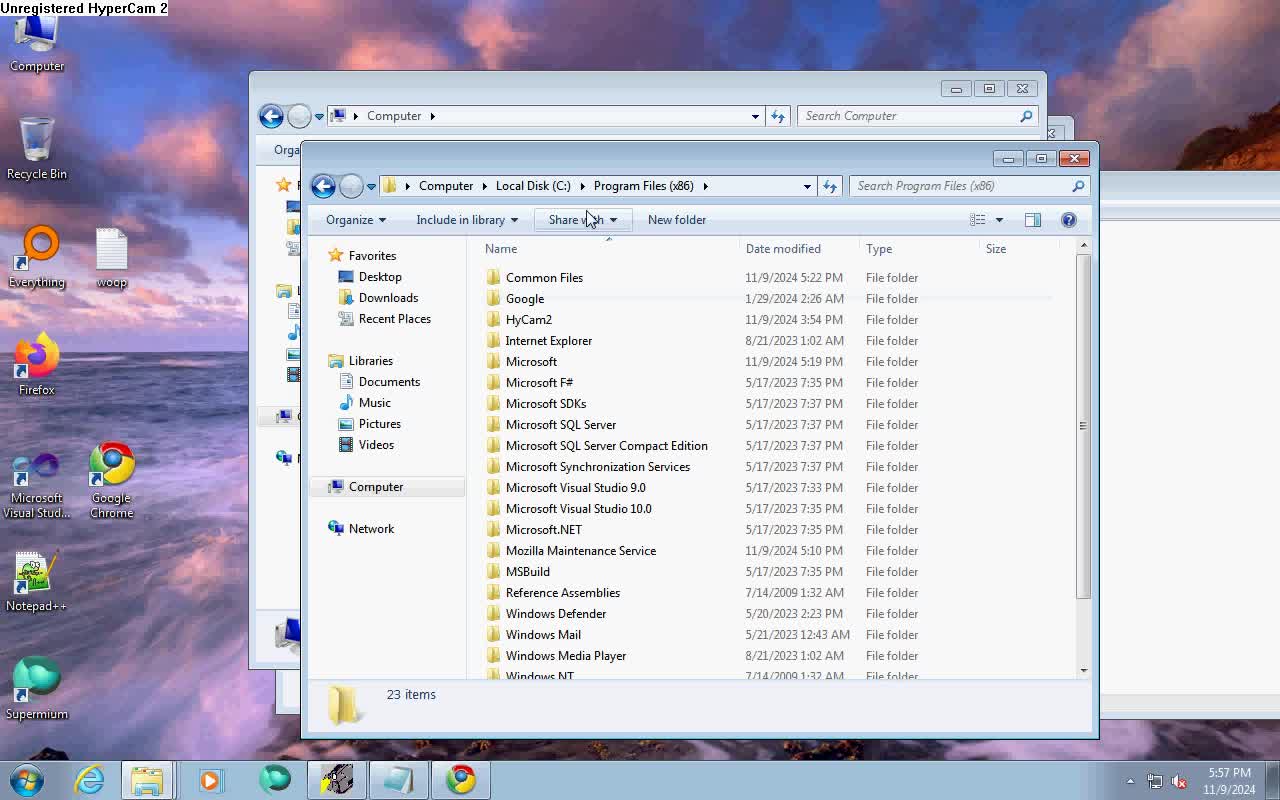Click the muted volume tray icon

tap(1179, 781)
